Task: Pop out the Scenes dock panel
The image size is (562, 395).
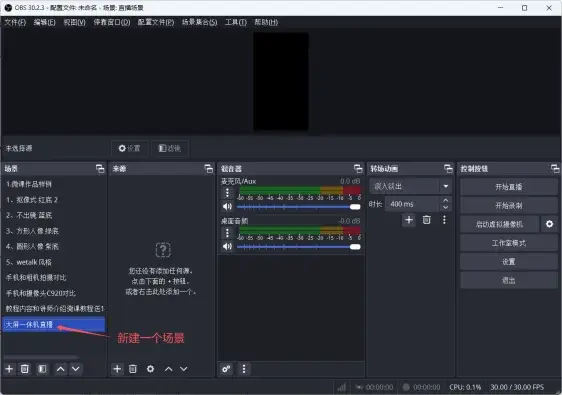Action: [100, 168]
